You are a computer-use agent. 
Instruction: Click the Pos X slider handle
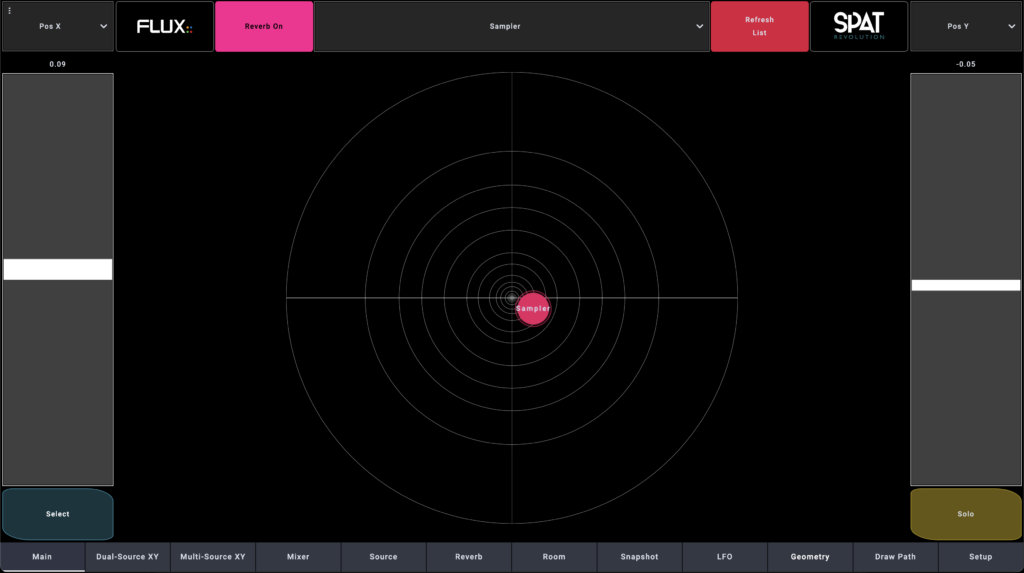coord(57,269)
